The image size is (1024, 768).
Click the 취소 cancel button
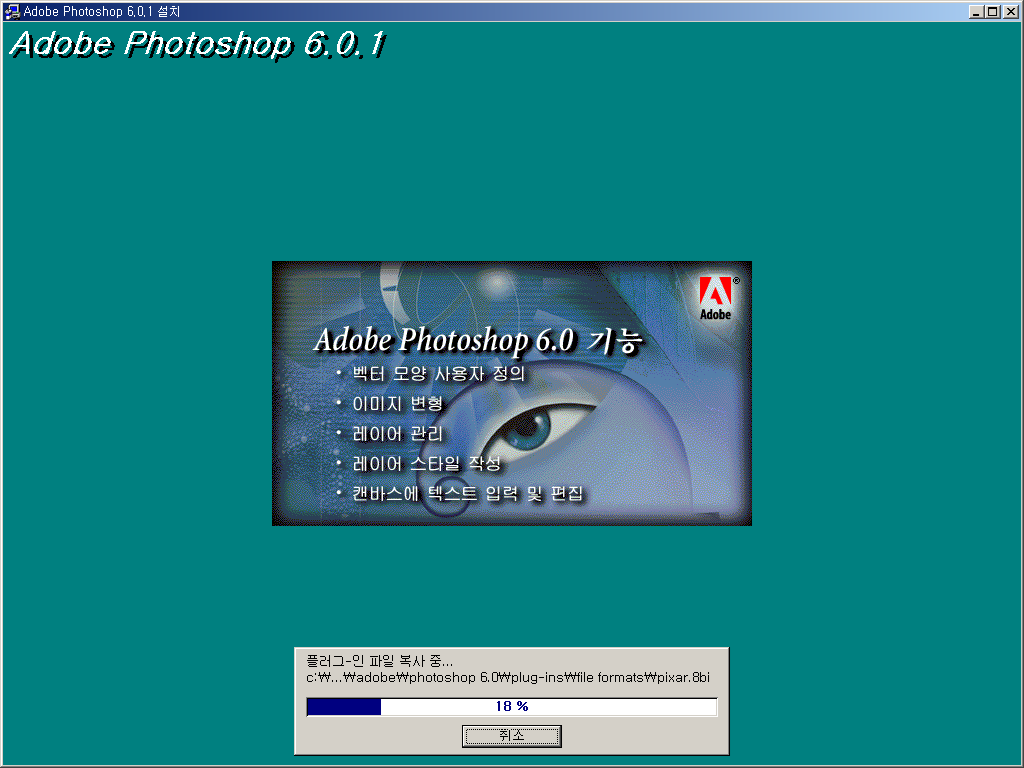pos(511,735)
